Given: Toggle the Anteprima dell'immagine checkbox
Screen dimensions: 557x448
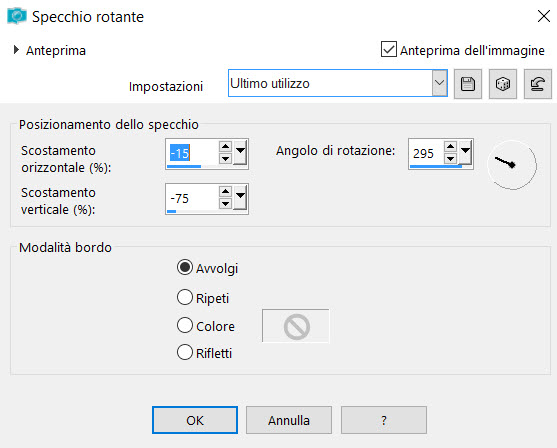Looking at the screenshot, I should click(x=389, y=49).
